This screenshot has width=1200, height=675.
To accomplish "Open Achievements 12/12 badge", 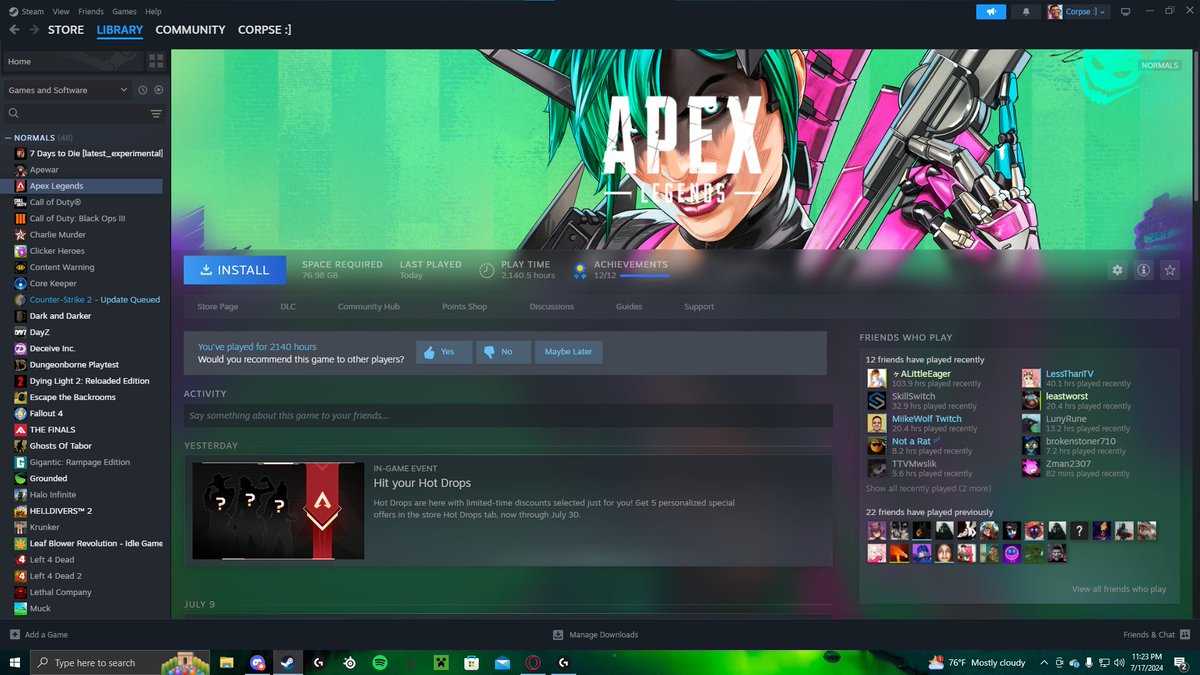I will point(620,270).
